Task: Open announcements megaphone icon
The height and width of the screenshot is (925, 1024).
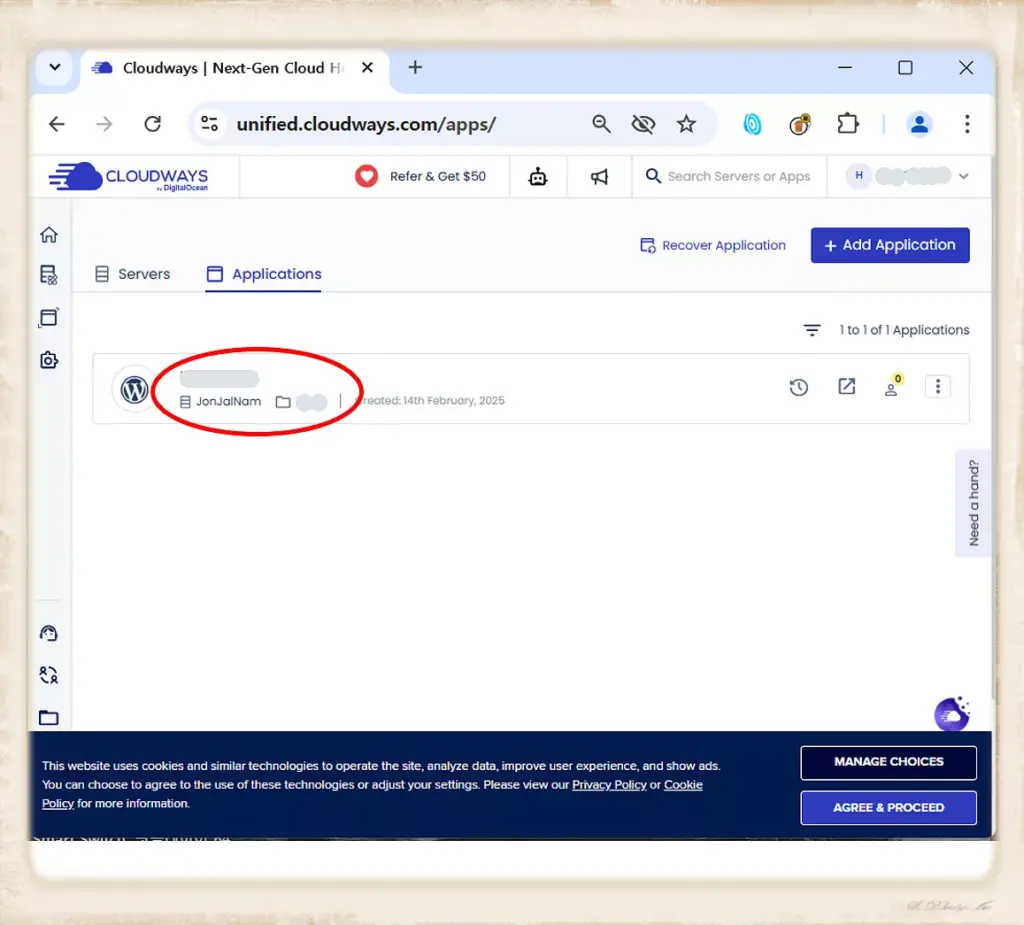Action: tap(599, 177)
